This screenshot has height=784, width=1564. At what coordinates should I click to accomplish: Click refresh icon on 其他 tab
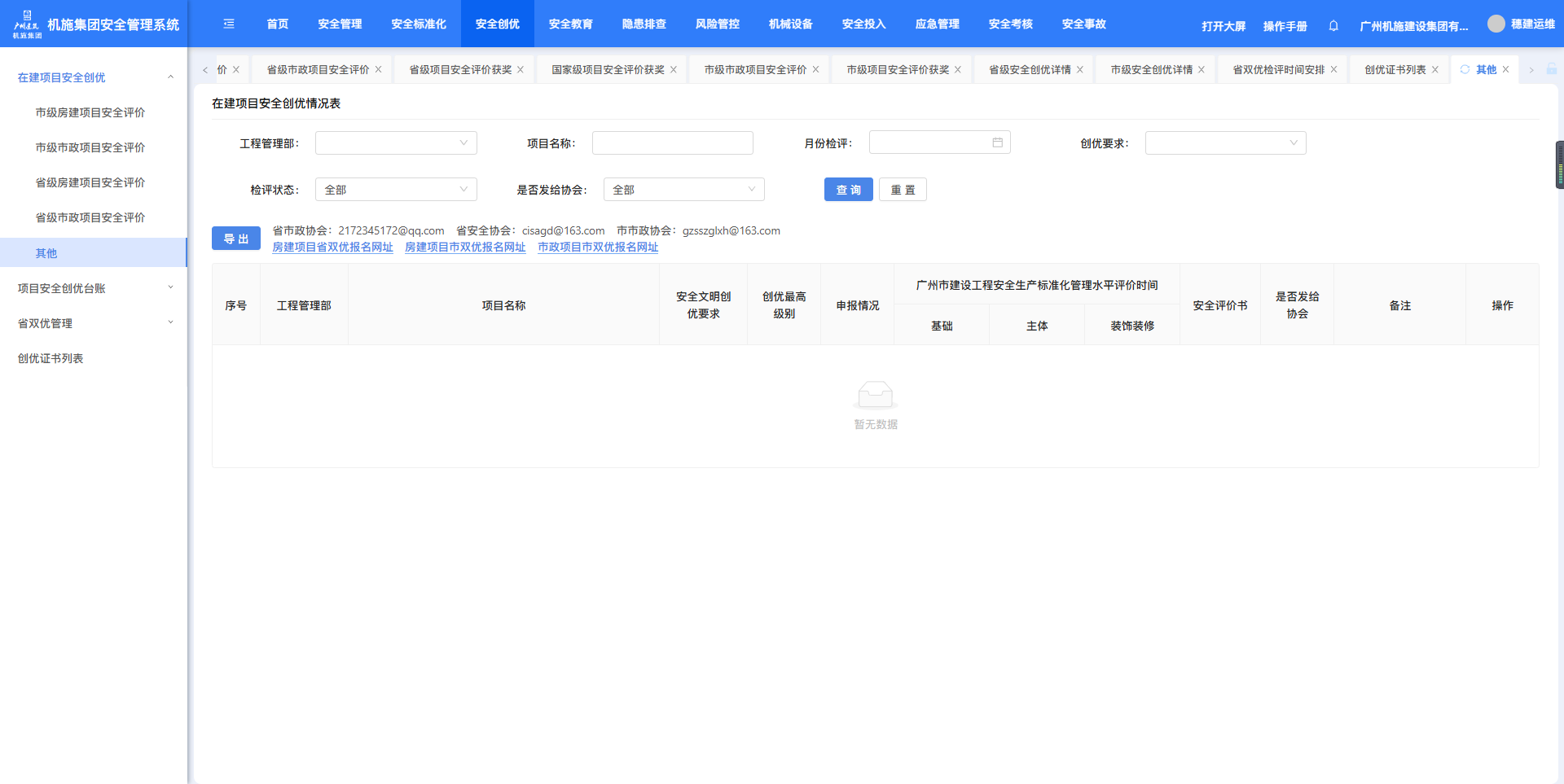click(1465, 70)
